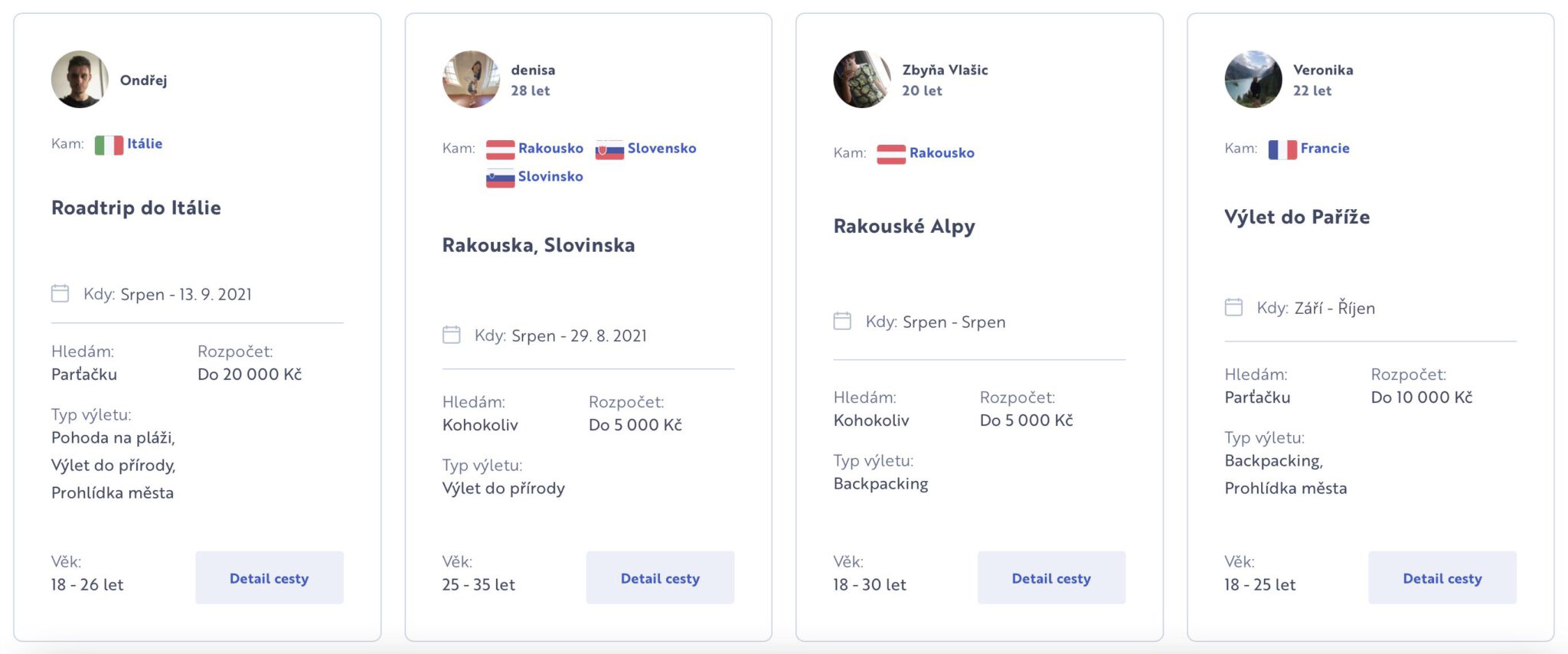
Task: Open Detail cesty for Roadtrip do Itálie
Action: click(x=269, y=578)
